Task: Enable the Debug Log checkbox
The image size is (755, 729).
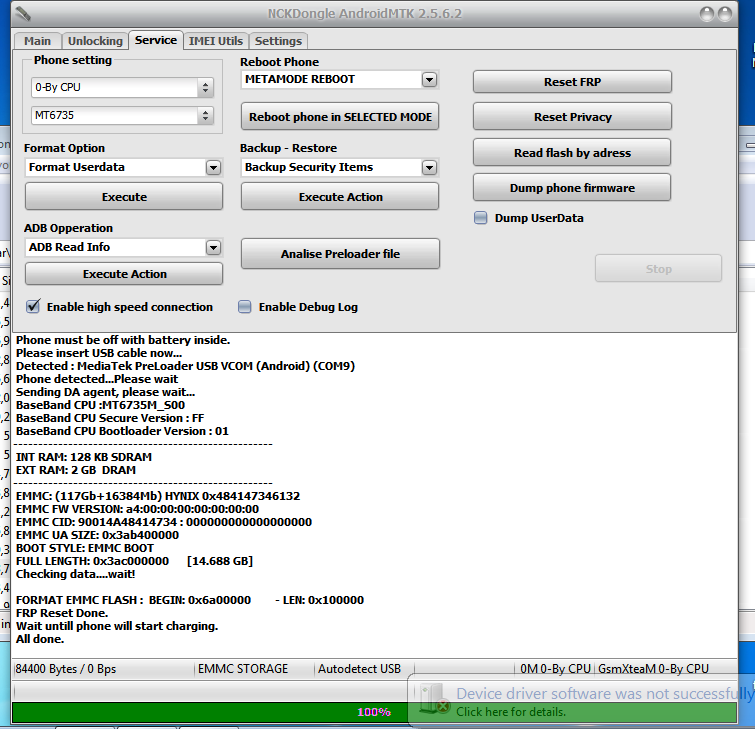Action: 245,307
